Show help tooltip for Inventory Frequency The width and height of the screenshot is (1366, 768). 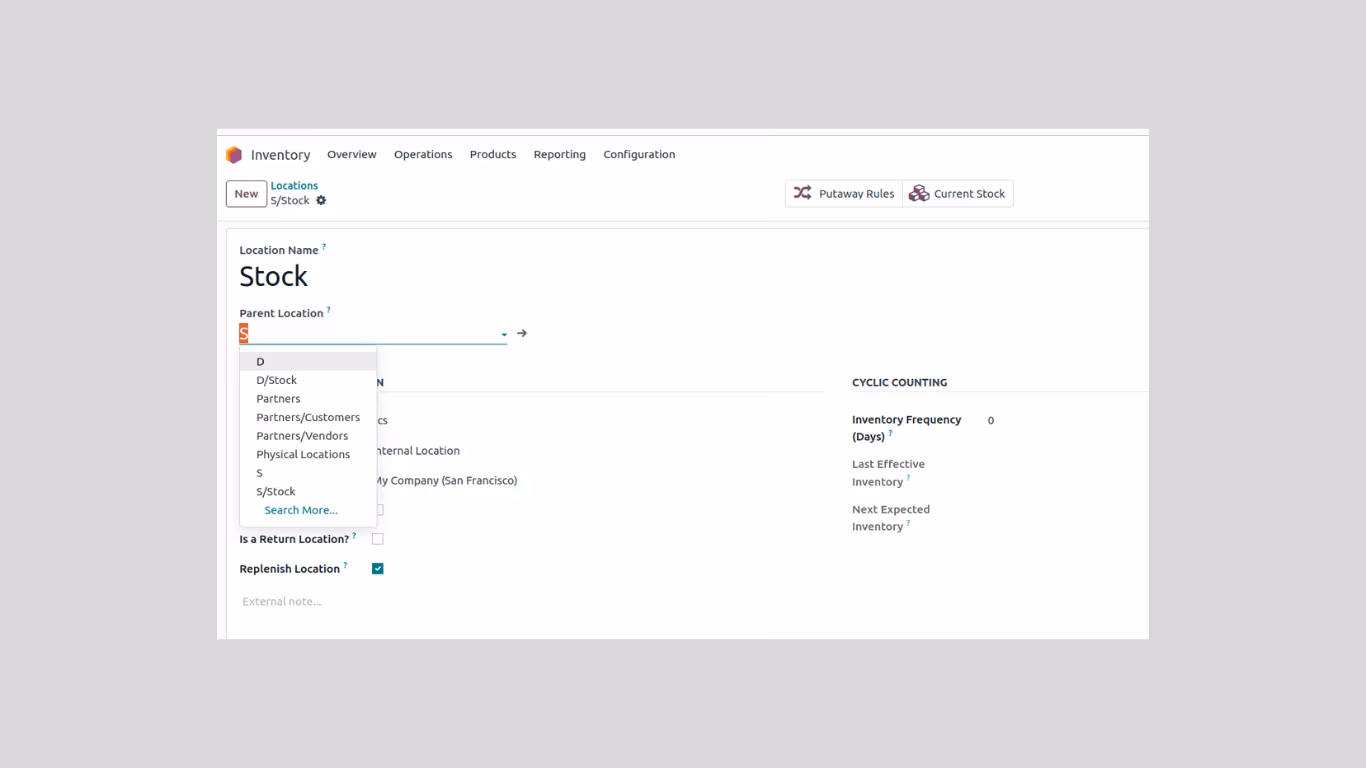[x=890, y=433]
